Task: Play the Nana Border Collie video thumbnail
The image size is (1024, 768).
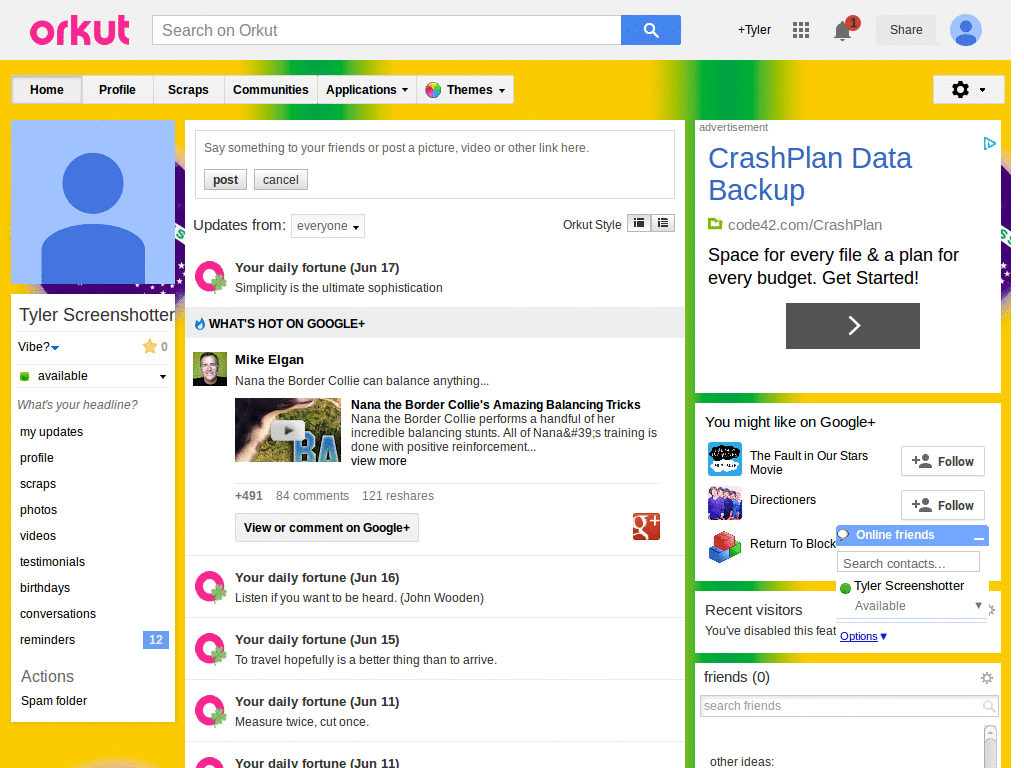Action: click(x=288, y=430)
